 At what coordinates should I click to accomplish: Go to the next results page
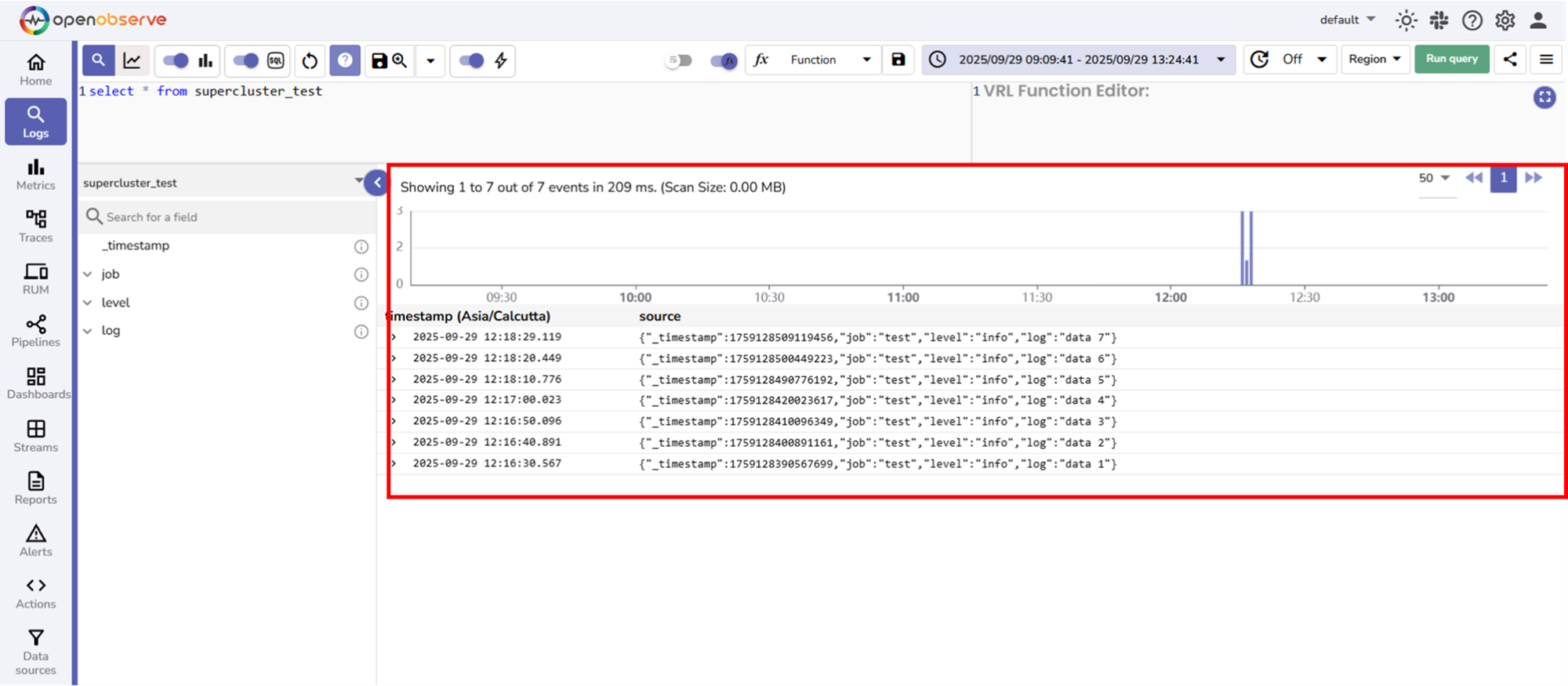(1534, 178)
